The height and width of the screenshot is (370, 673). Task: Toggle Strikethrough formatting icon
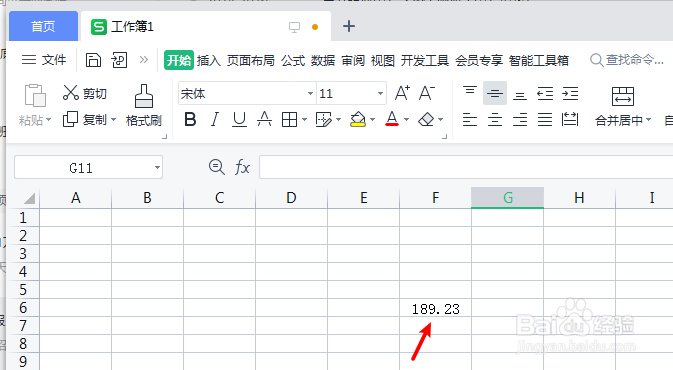point(264,119)
